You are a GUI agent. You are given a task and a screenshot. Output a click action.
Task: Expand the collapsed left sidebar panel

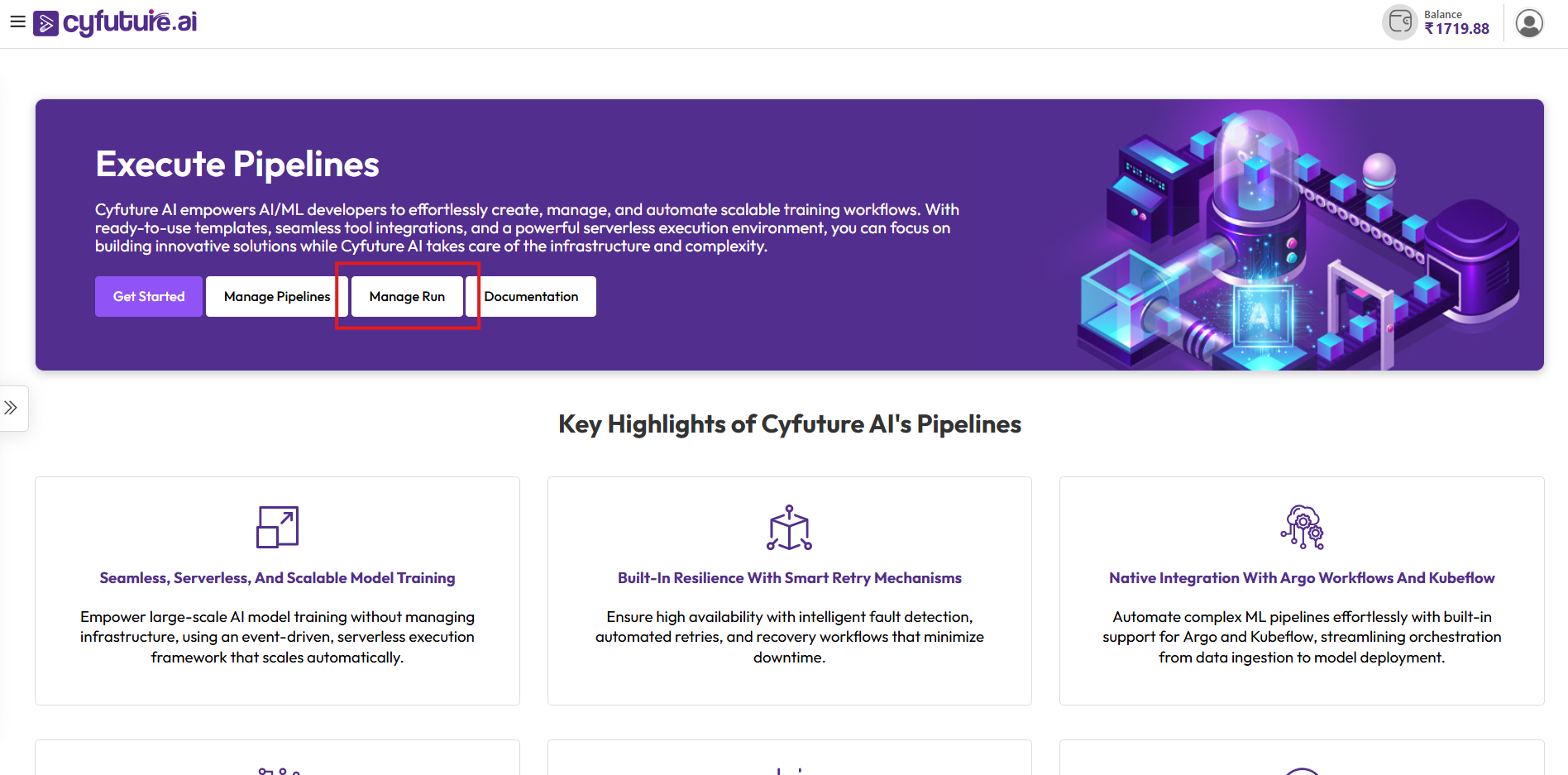[x=12, y=408]
